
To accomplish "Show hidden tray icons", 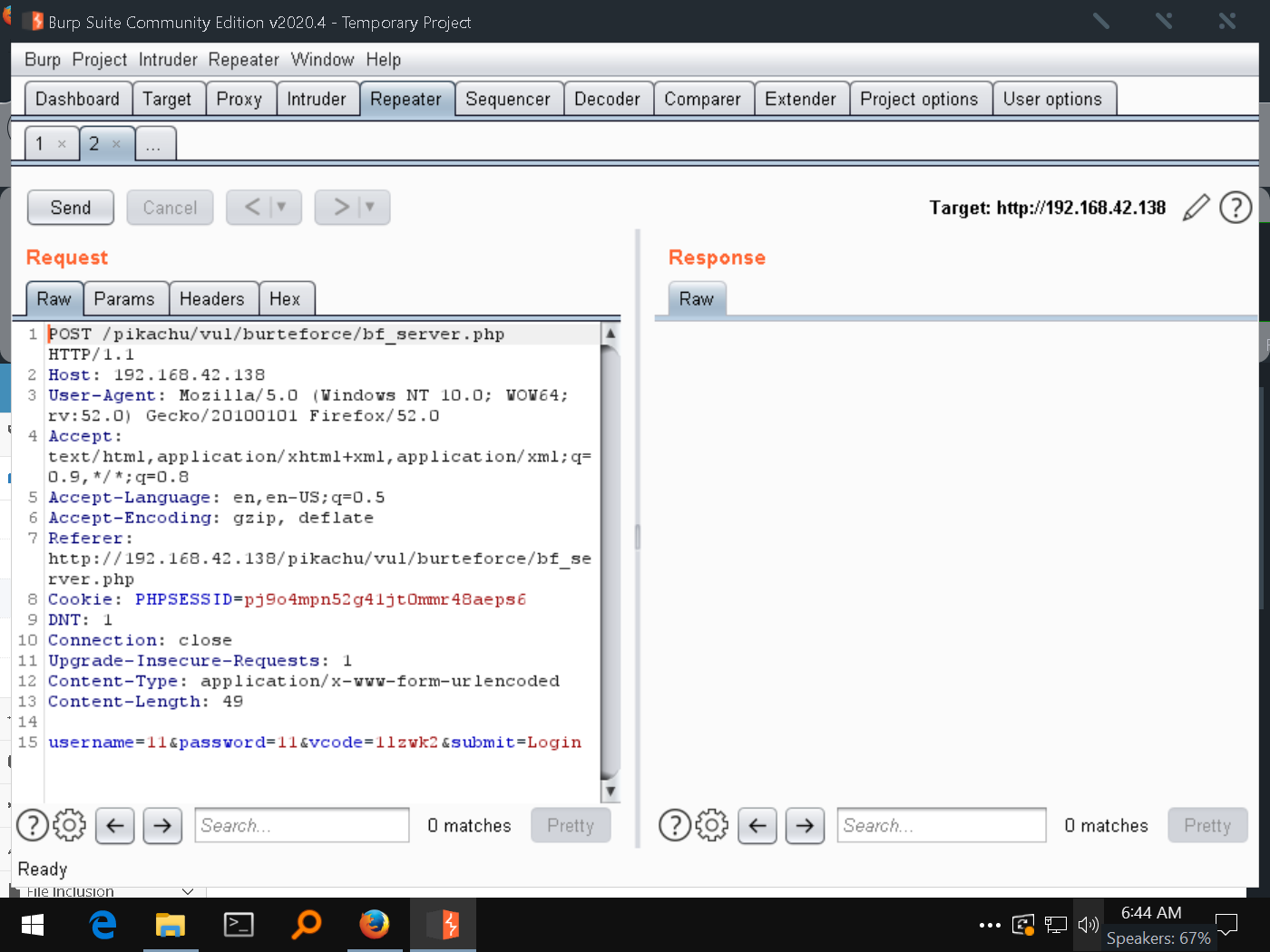I will click(x=990, y=925).
